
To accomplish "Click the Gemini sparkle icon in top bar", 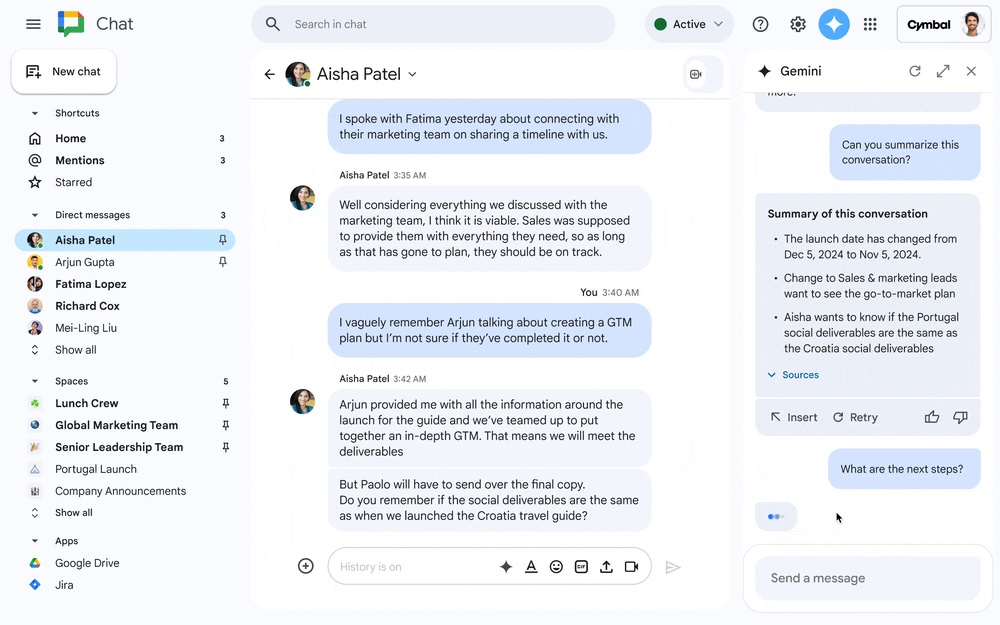I will (833, 25).
